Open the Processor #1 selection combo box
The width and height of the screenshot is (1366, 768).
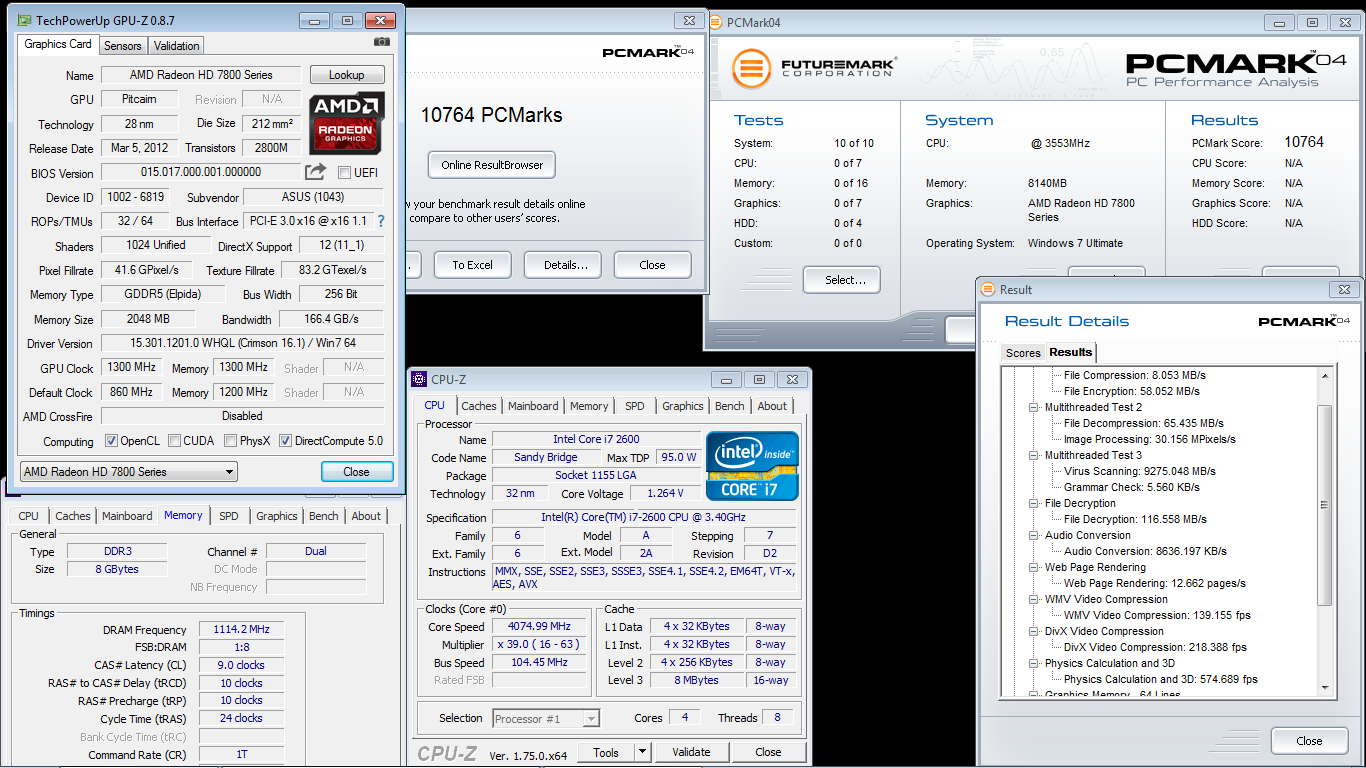(546, 718)
